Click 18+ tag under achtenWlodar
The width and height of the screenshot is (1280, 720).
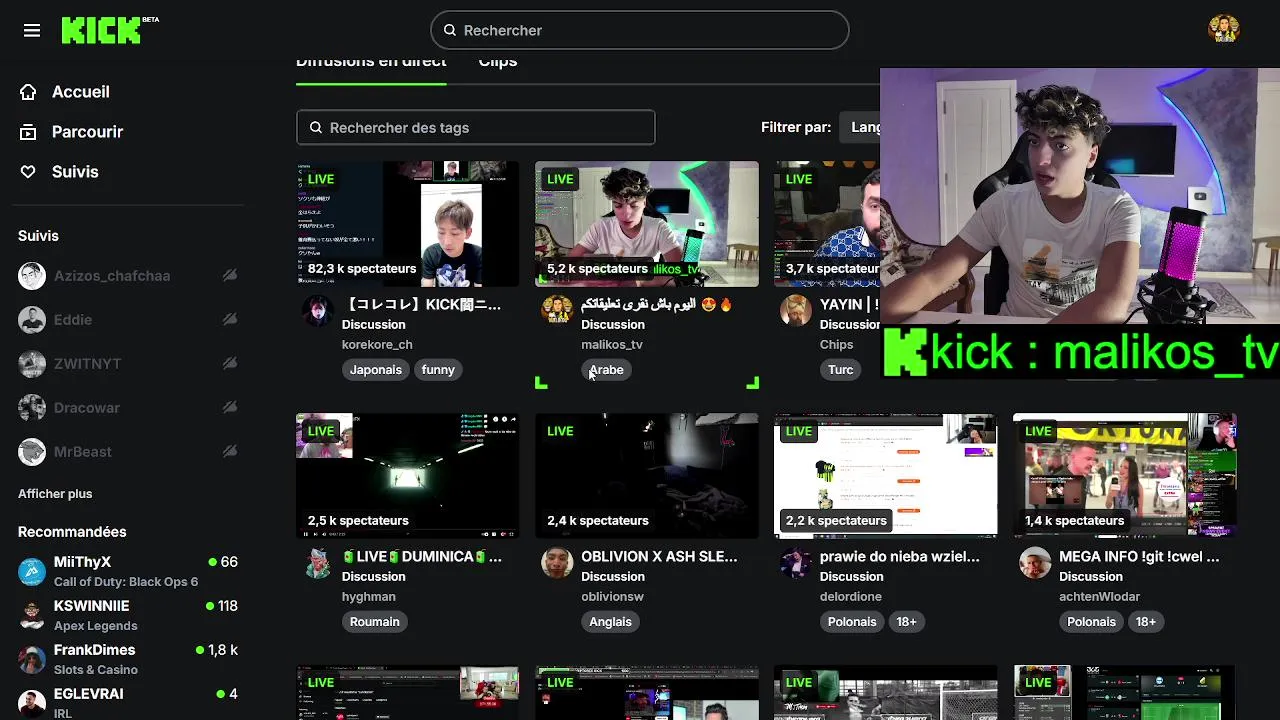point(1146,622)
